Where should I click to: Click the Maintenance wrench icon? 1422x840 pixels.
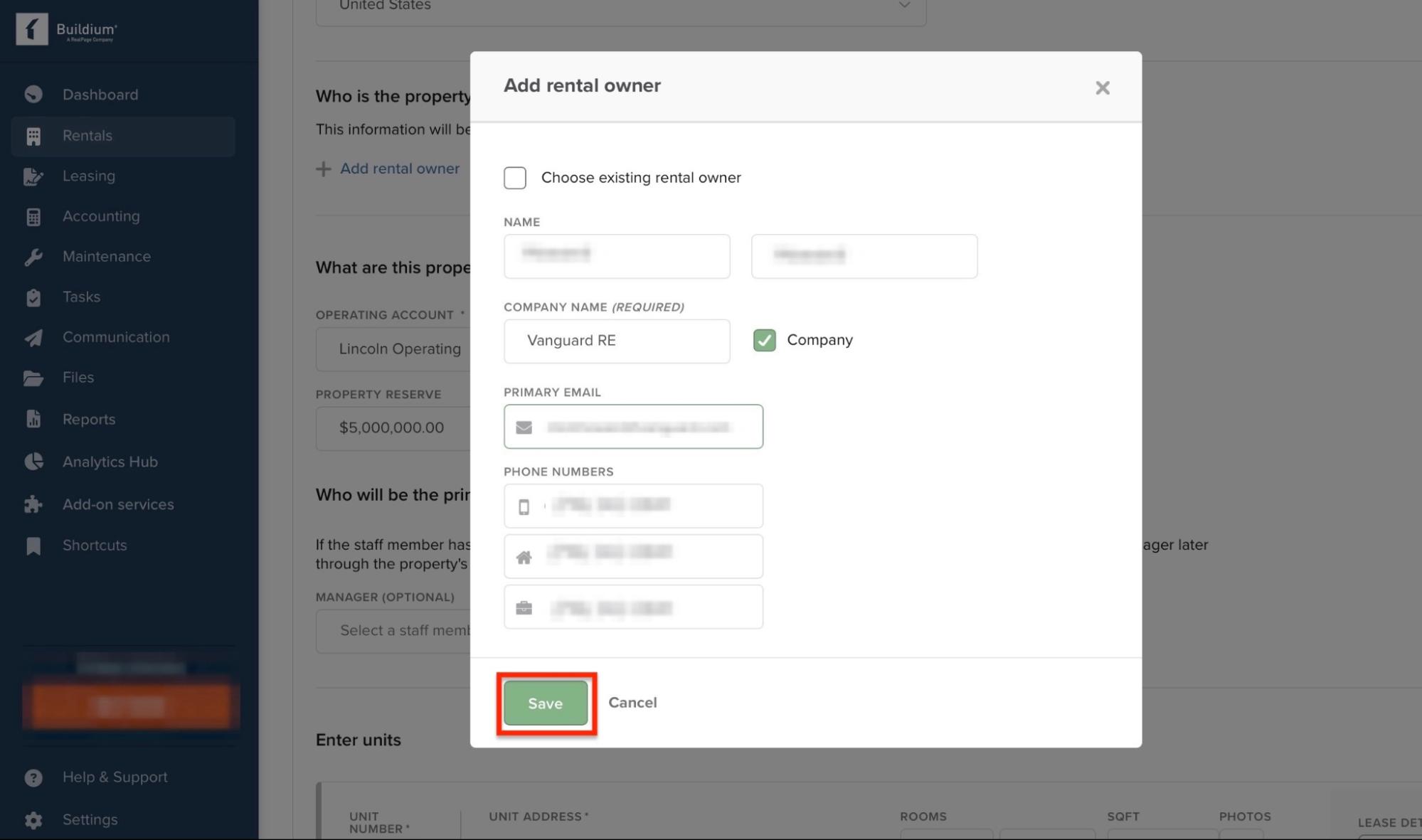33,257
